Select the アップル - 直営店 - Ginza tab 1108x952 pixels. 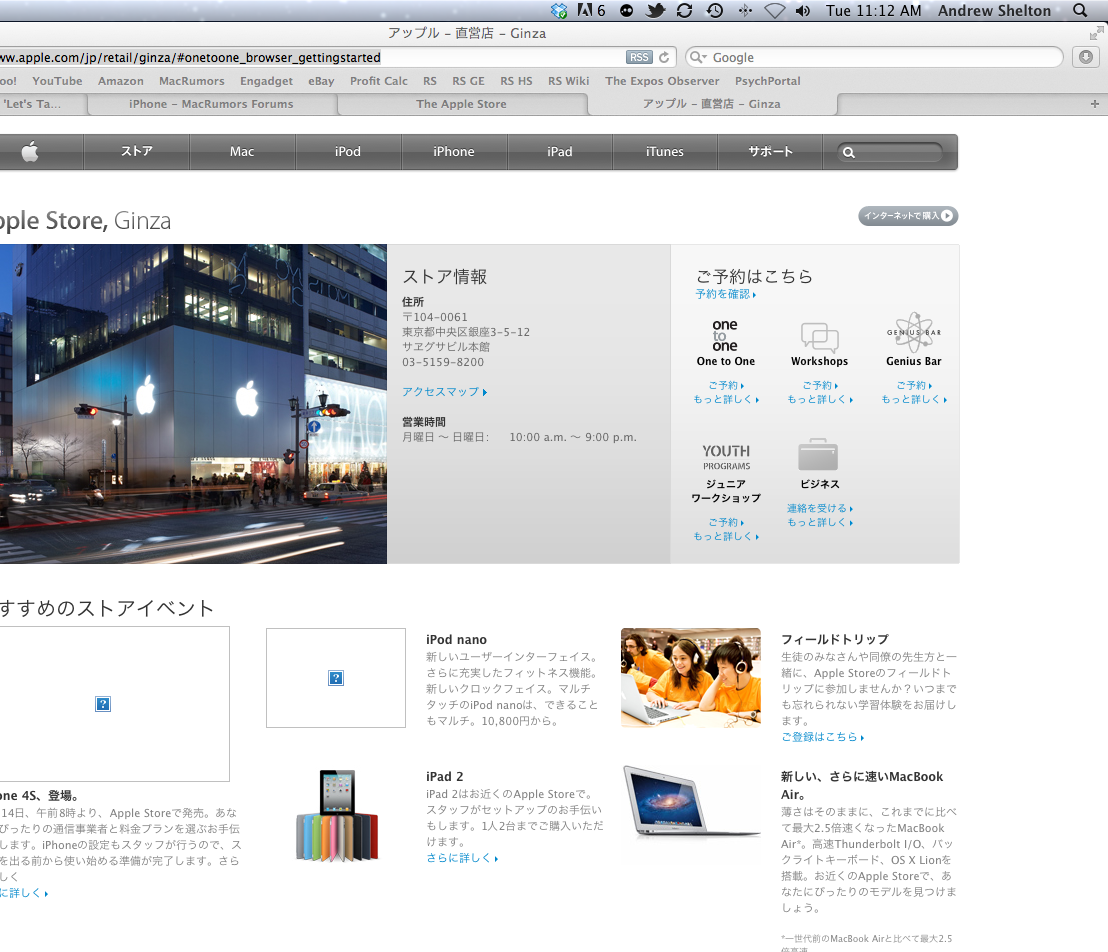click(712, 104)
